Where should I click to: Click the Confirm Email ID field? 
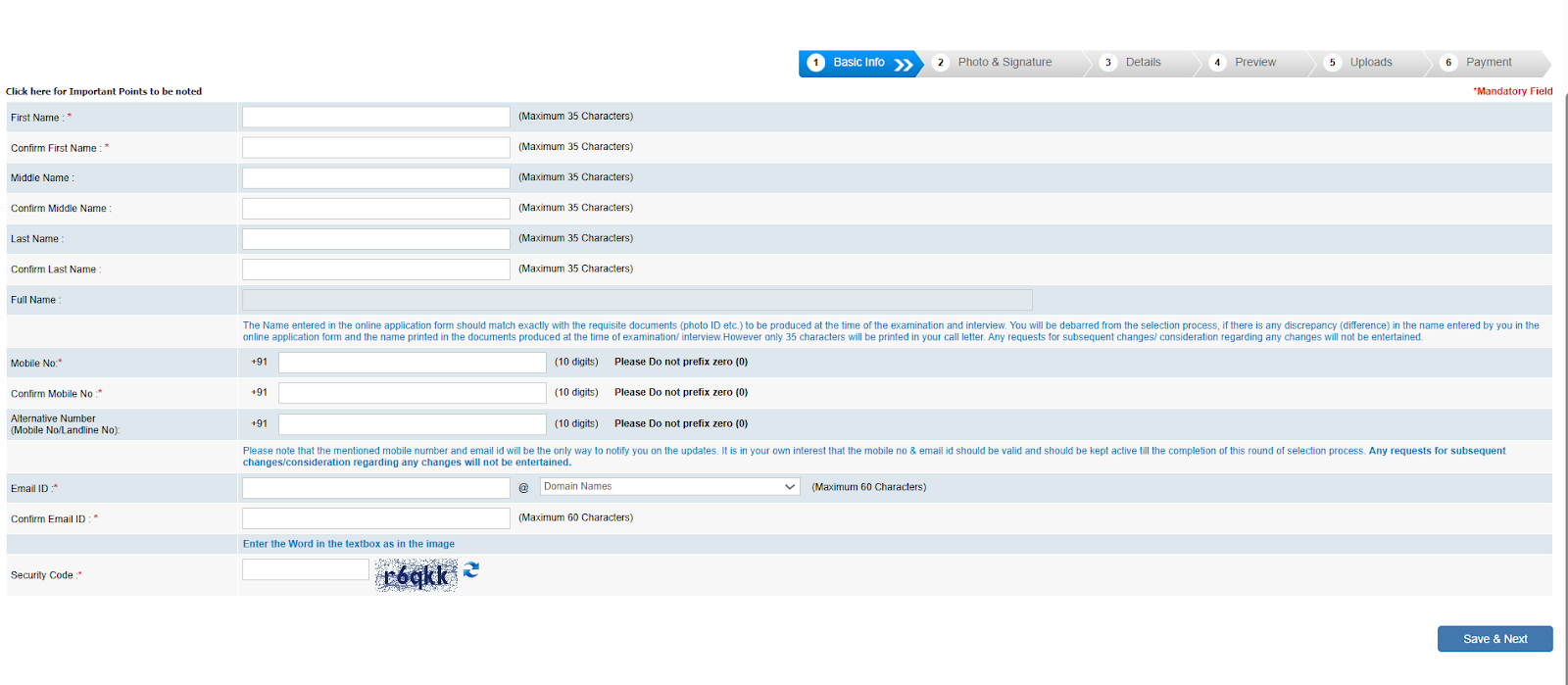376,518
